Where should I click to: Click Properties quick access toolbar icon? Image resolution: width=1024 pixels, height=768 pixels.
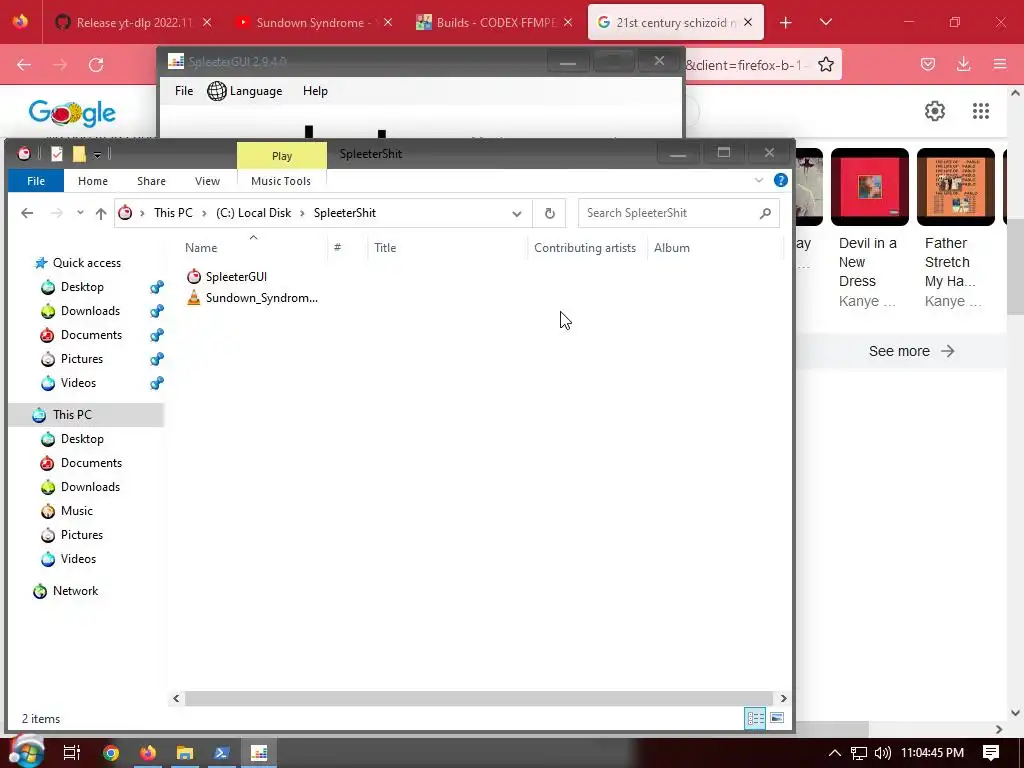coord(57,154)
